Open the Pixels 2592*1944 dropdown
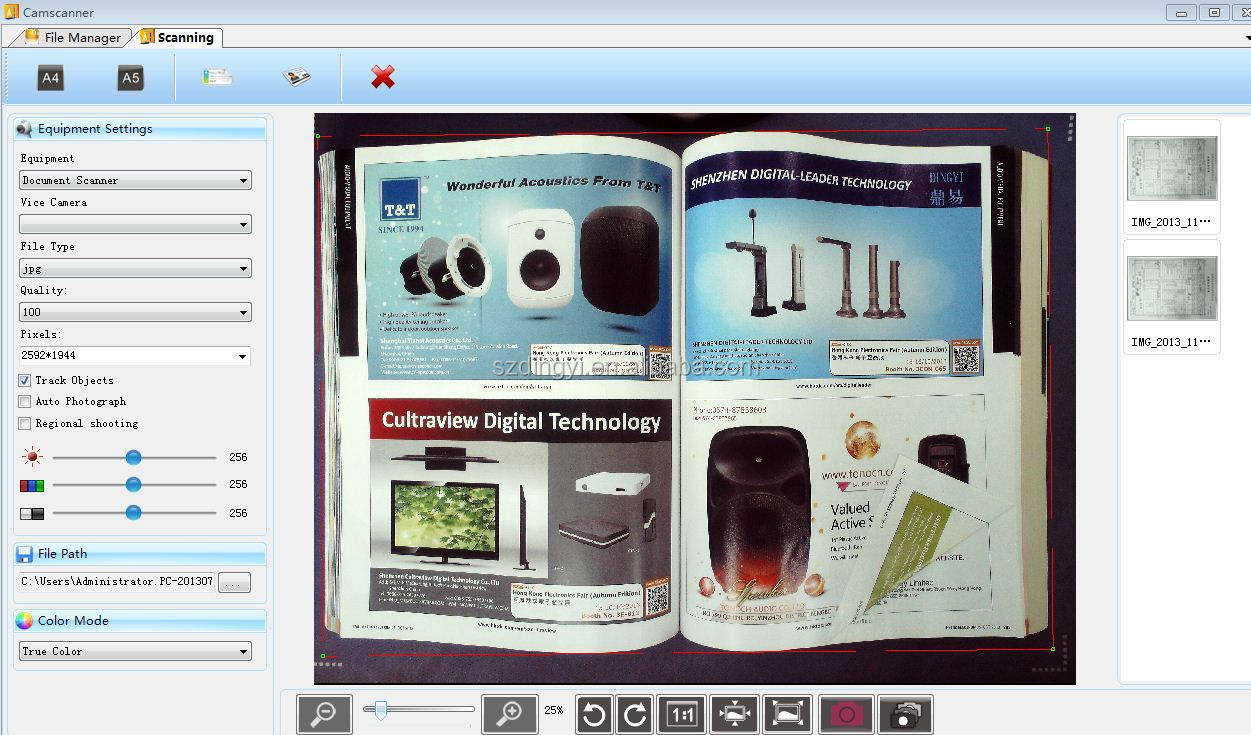The image size is (1251, 735). [135, 356]
